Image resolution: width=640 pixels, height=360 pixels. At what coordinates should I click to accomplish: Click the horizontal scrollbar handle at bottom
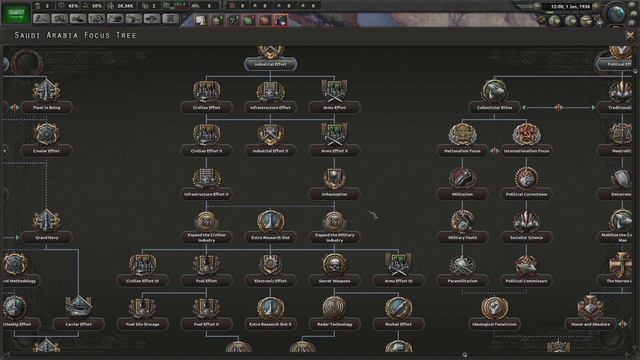coord(464,355)
